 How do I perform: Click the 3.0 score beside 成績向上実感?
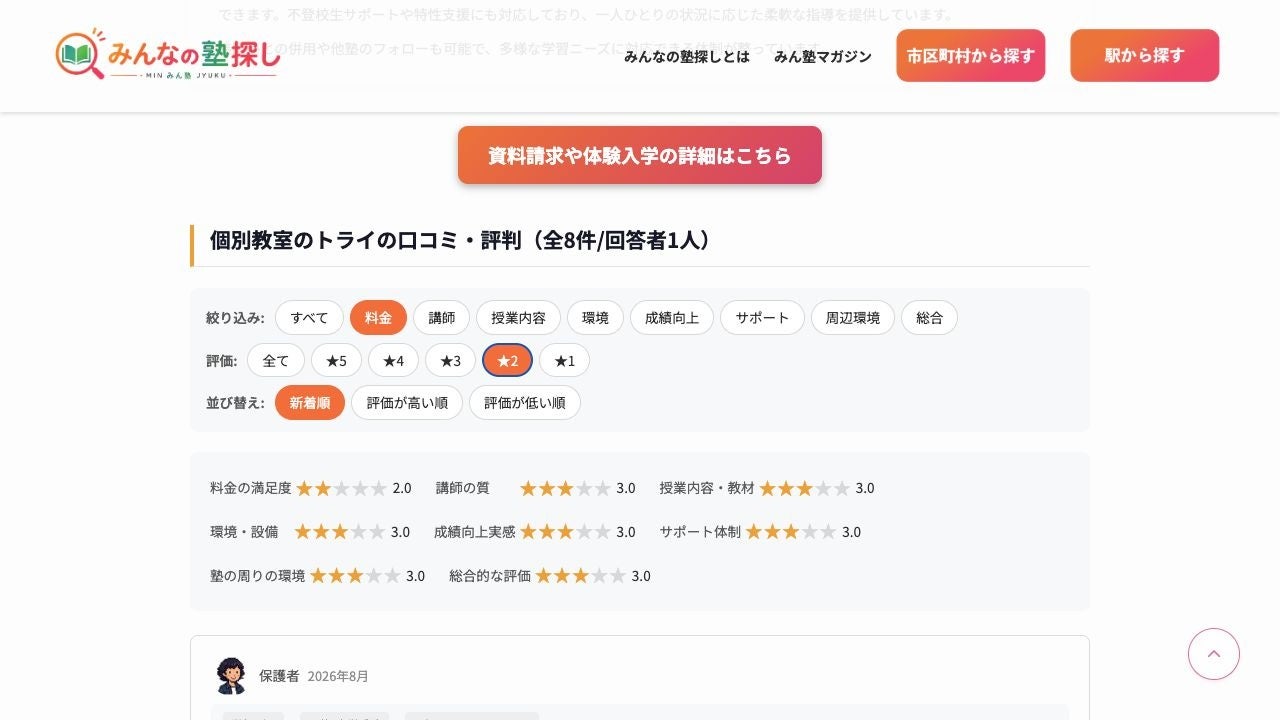click(x=626, y=532)
